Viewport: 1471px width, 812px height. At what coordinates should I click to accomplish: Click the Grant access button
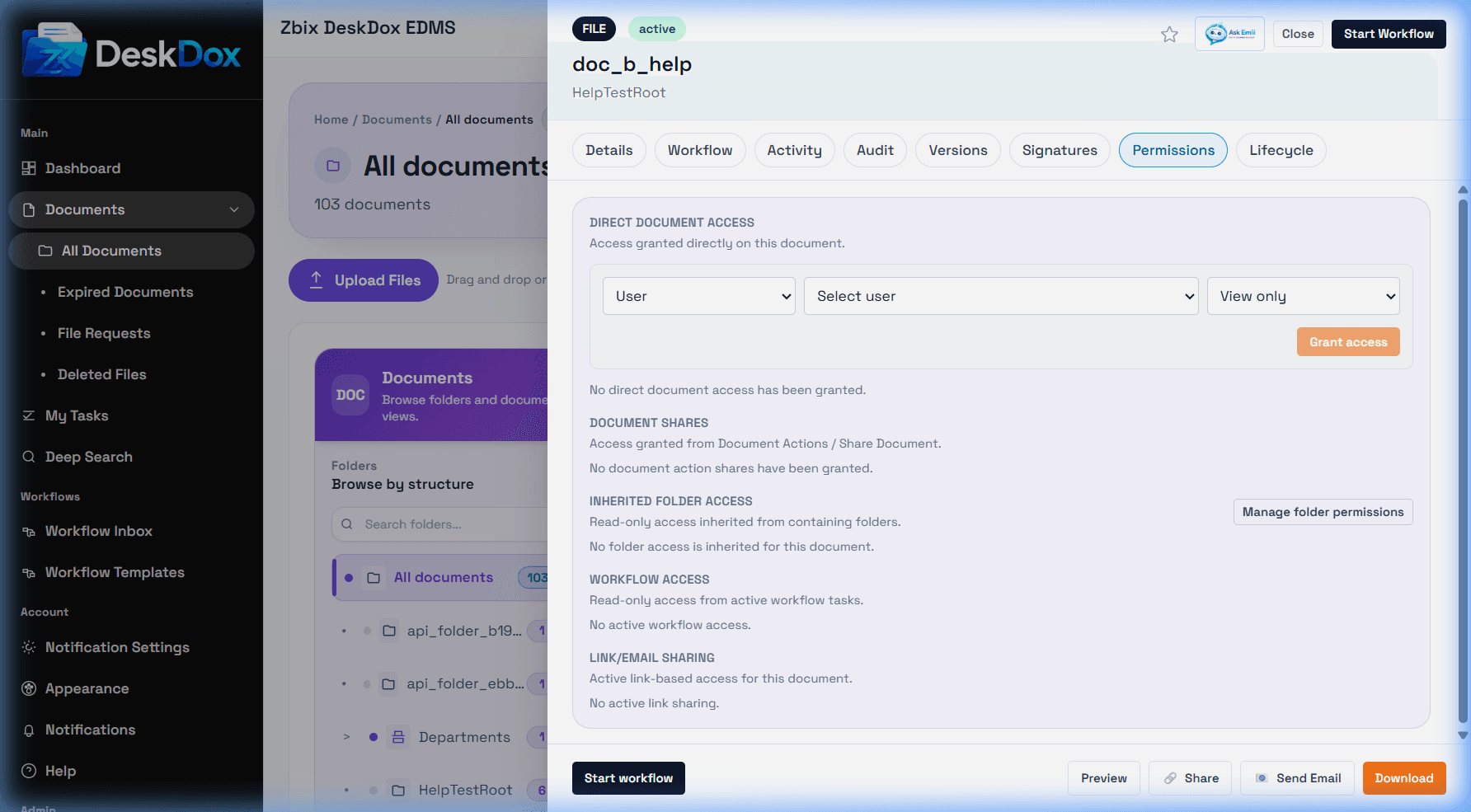(x=1348, y=342)
